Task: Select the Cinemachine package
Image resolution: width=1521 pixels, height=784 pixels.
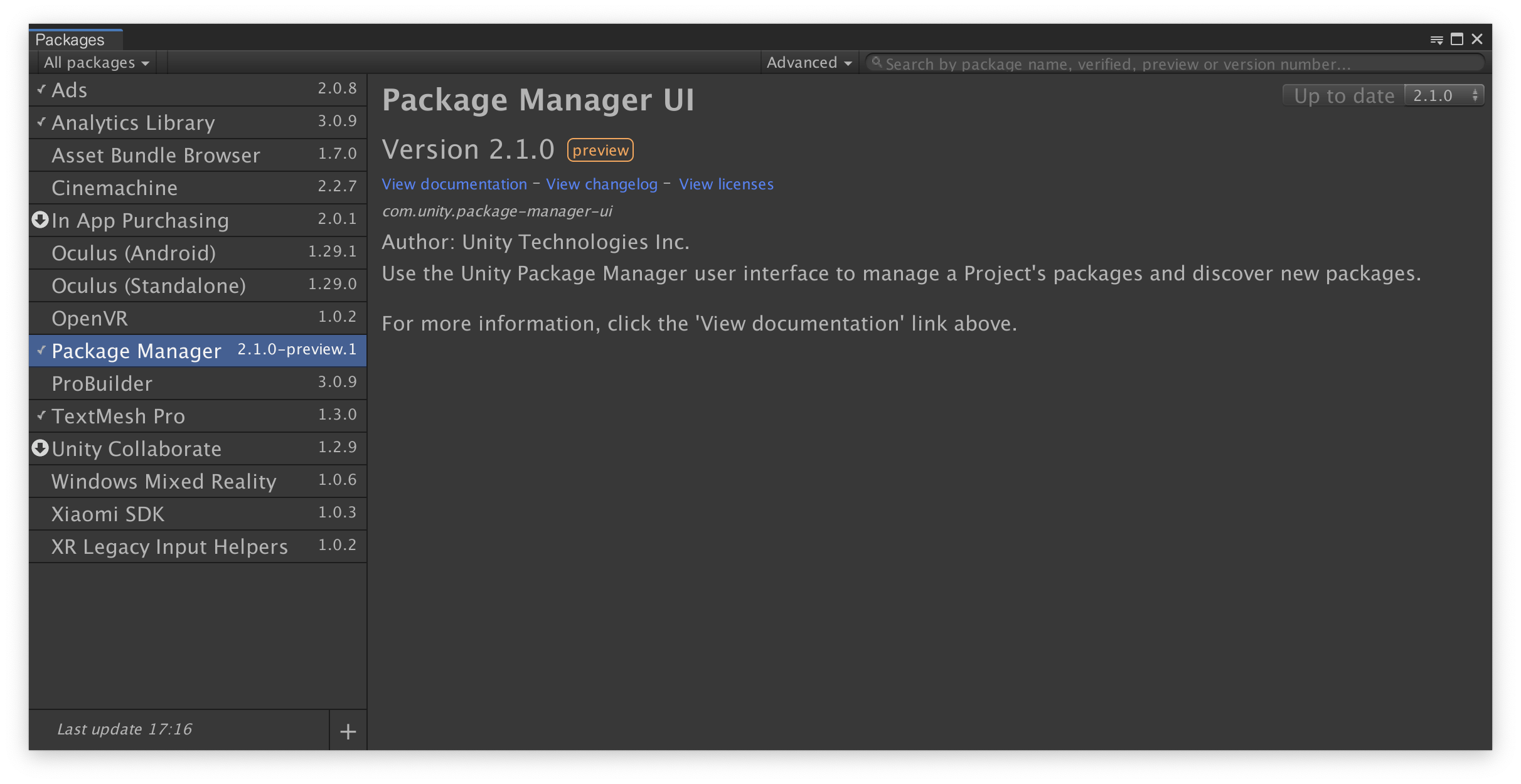Action: (x=198, y=188)
